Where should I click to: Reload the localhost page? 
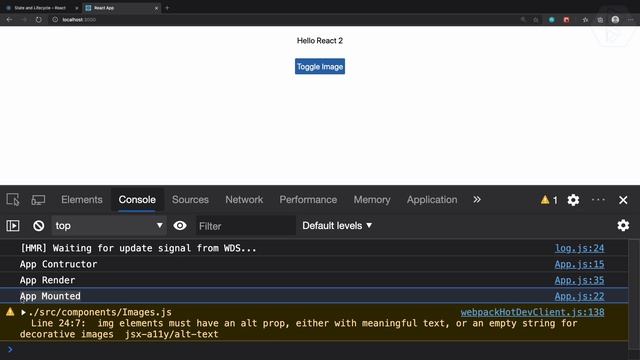pos(39,20)
